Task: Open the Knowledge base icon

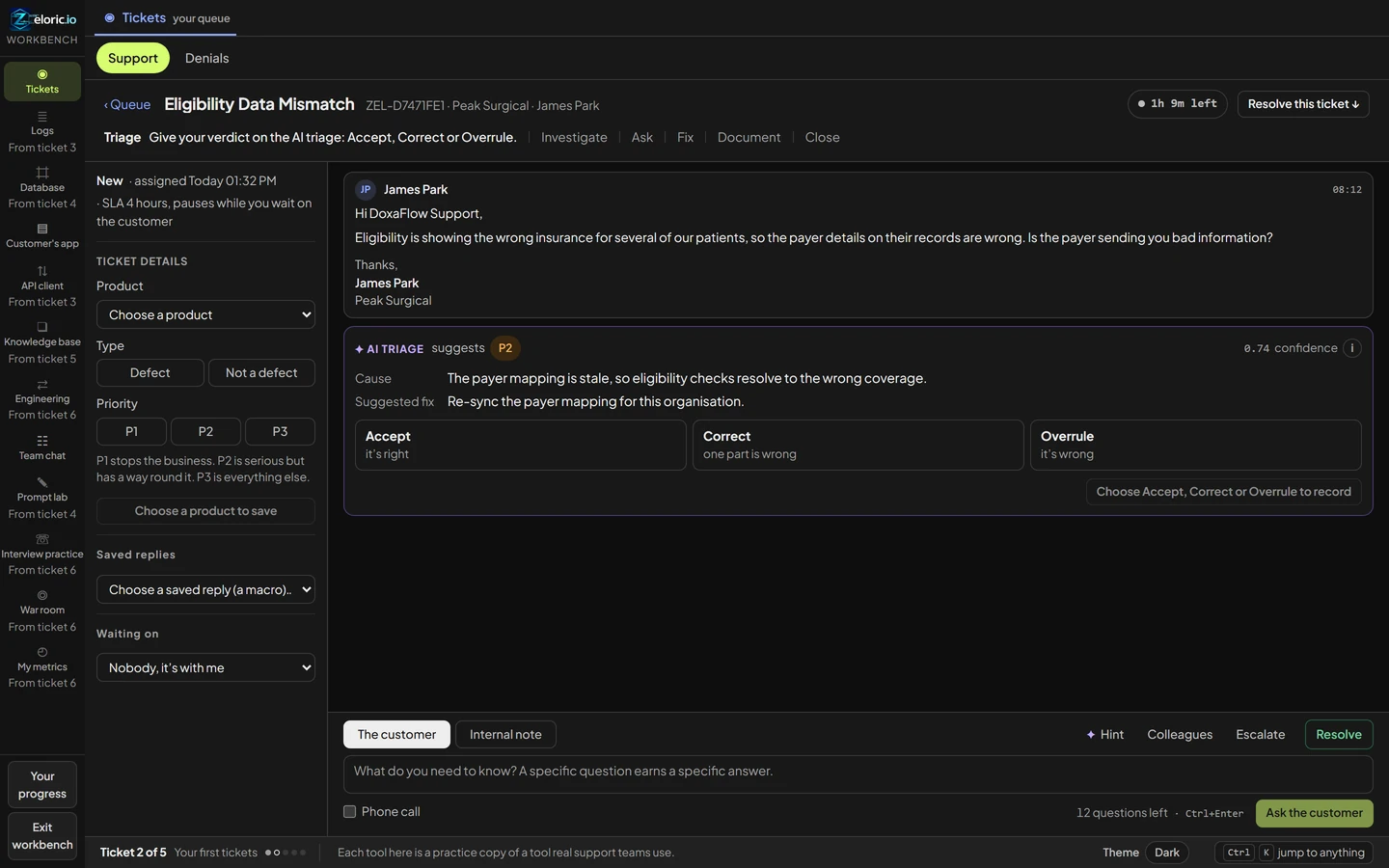Action: [42, 327]
